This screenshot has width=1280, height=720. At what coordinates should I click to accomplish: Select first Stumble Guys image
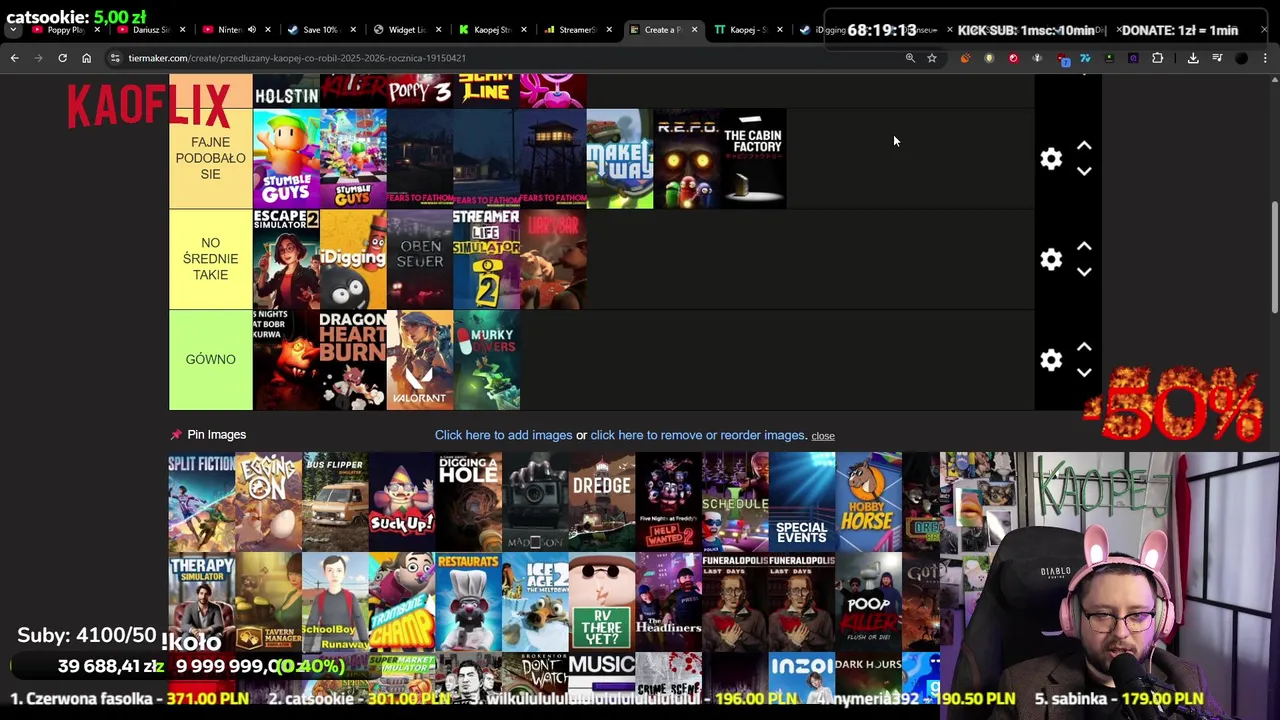tap(286, 159)
